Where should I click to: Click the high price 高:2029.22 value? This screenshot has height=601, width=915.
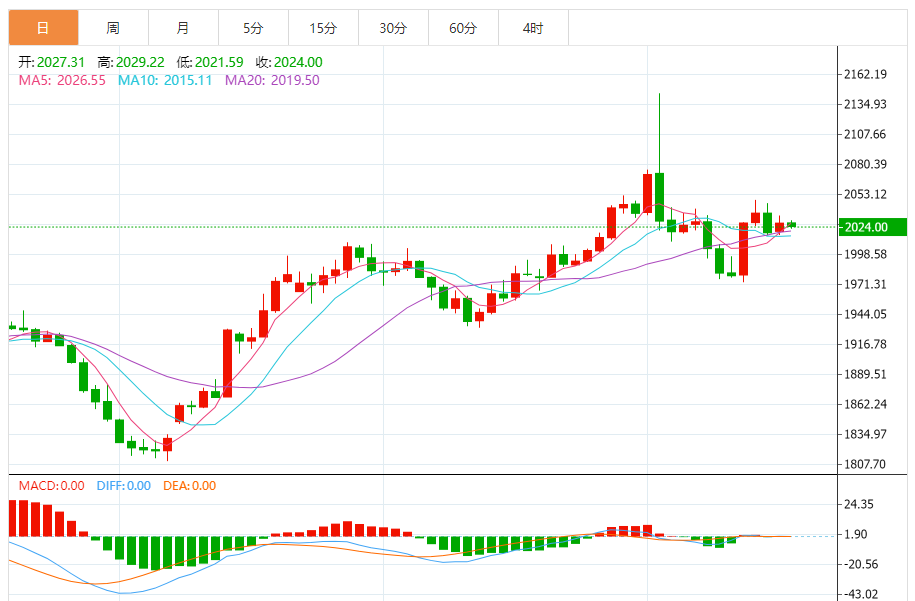131,62
